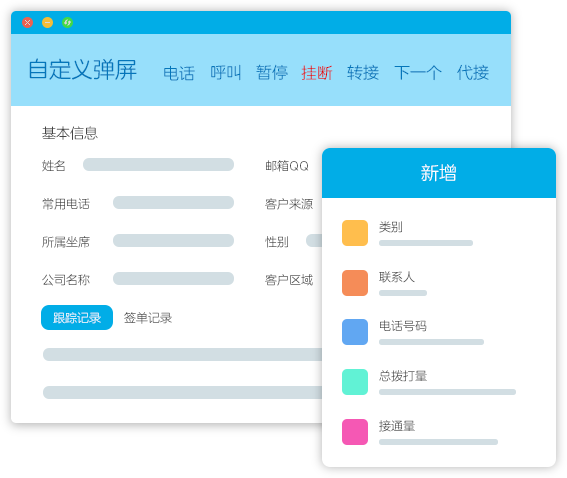Click the 新增 panel header

[439, 173]
